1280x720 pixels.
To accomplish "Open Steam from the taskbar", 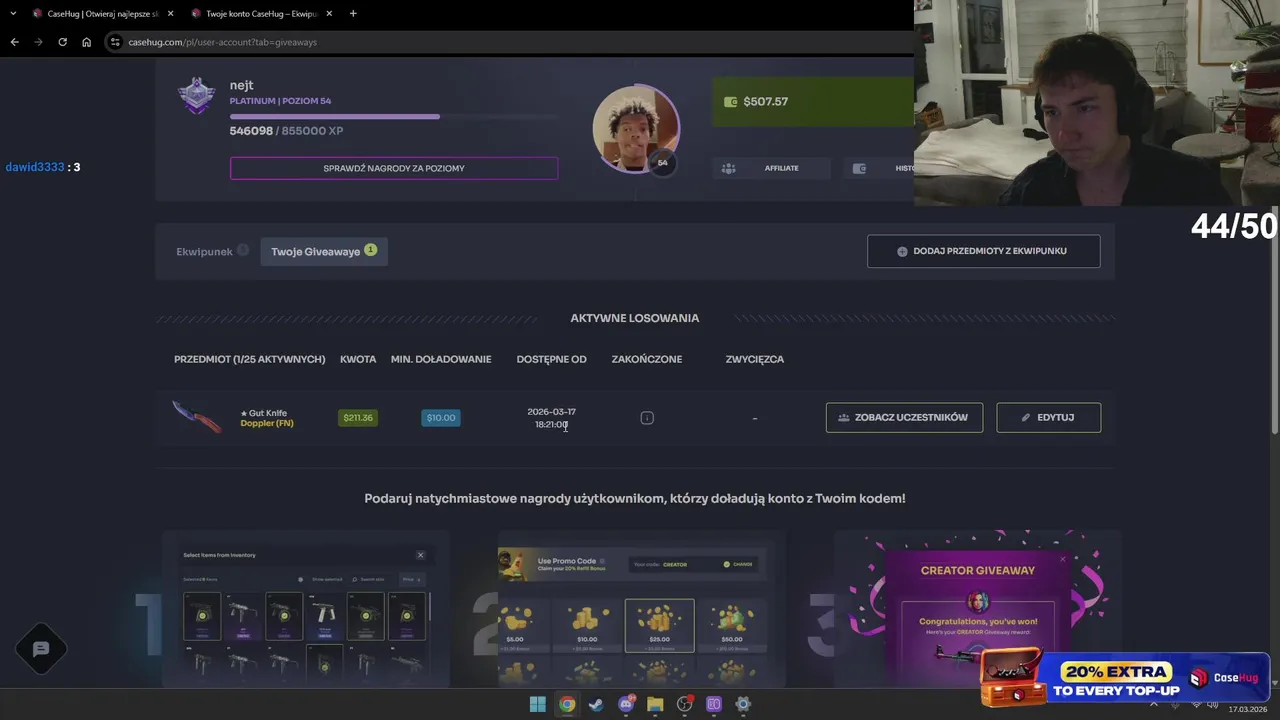I will coord(596,704).
